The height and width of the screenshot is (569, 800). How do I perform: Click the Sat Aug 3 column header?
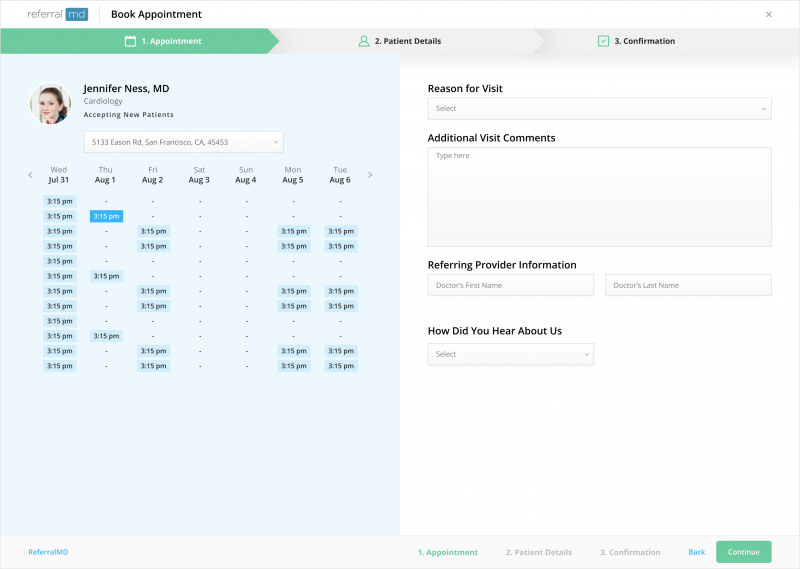(x=199, y=175)
